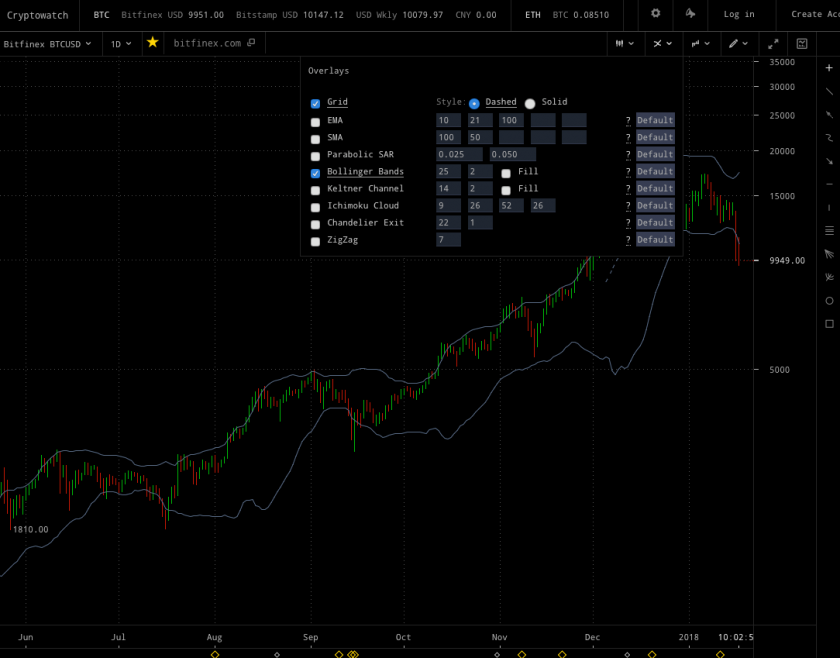Click the yellow favorite star icon

[x=152, y=43]
